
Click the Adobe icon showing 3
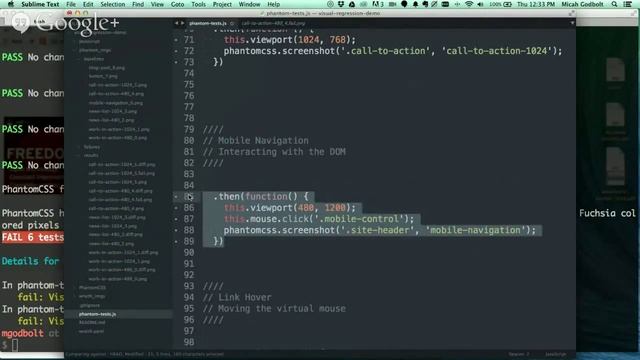pos(378,4)
